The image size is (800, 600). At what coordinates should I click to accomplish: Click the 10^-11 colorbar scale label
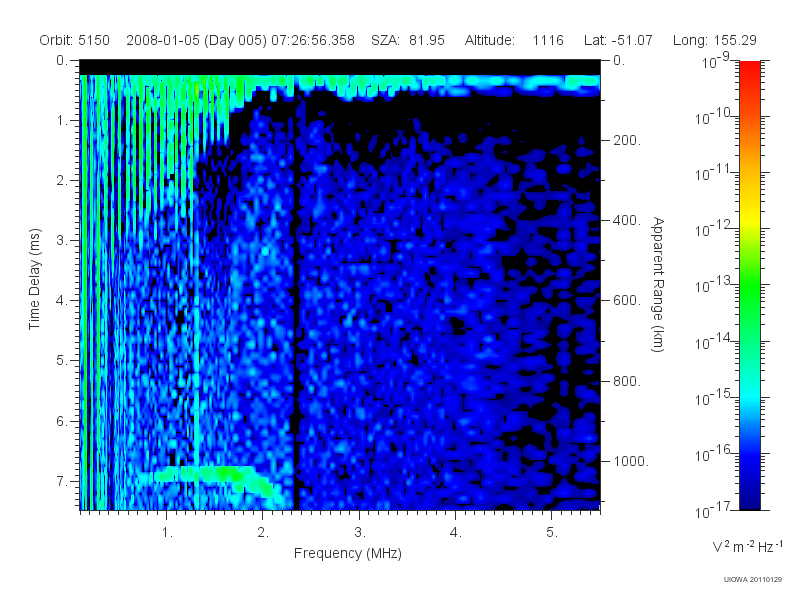point(714,173)
